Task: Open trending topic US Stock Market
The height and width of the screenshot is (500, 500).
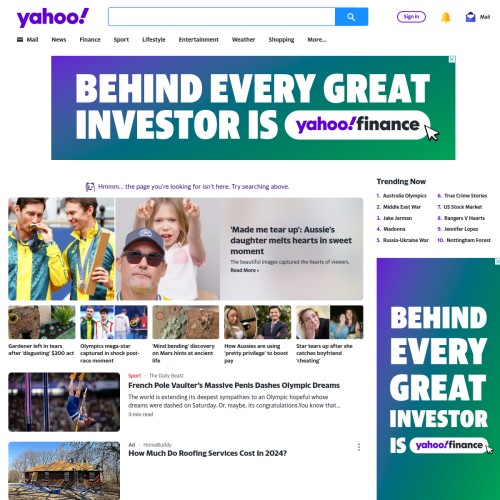Action: [x=462, y=207]
